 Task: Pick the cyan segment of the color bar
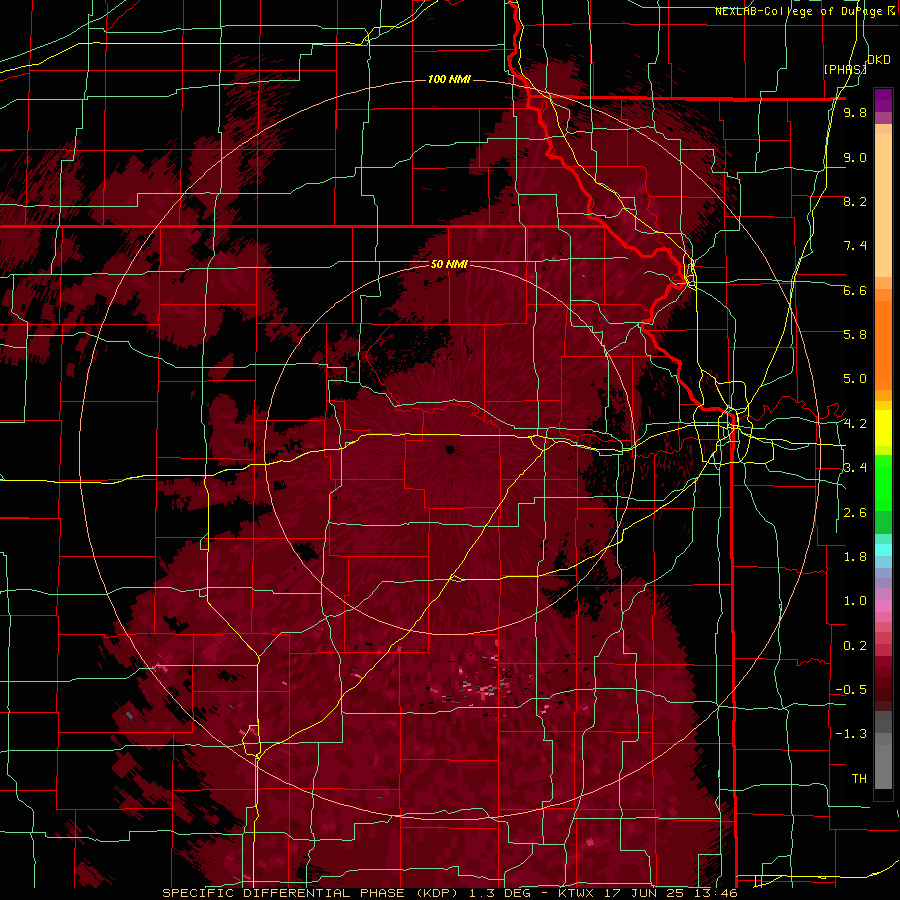click(x=883, y=550)
